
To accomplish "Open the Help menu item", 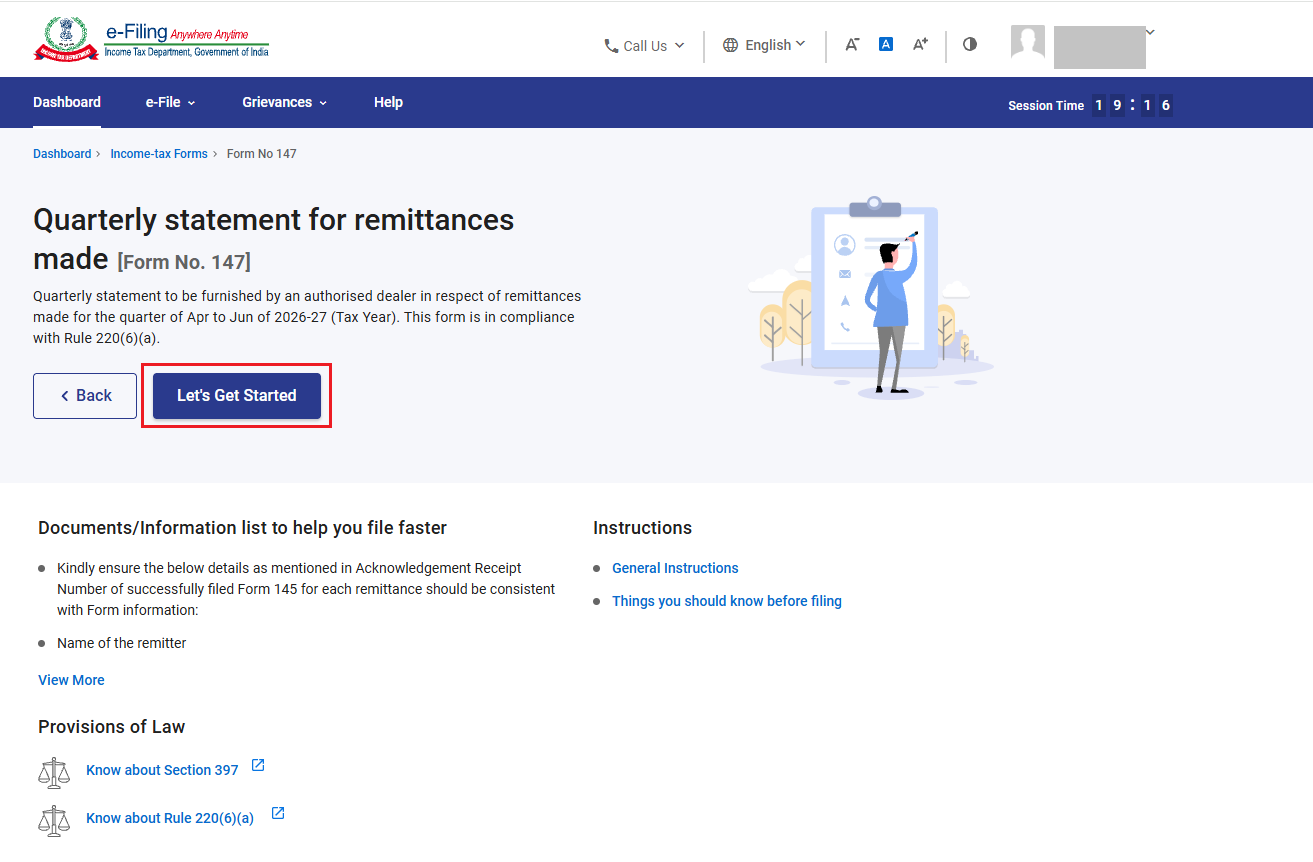I will point(388,102).
